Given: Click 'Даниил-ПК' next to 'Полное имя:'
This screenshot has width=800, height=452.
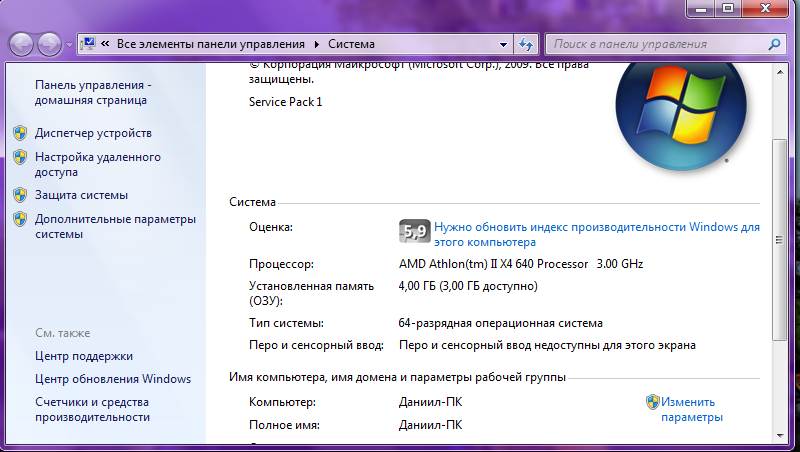Looking at the screenshot, I should [x=430, y=425].
